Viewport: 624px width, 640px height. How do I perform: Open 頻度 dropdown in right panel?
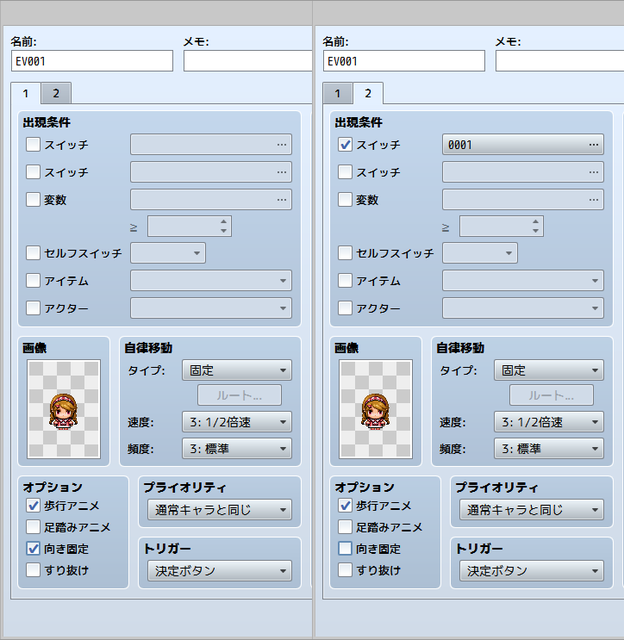click(x=549, y=449)
